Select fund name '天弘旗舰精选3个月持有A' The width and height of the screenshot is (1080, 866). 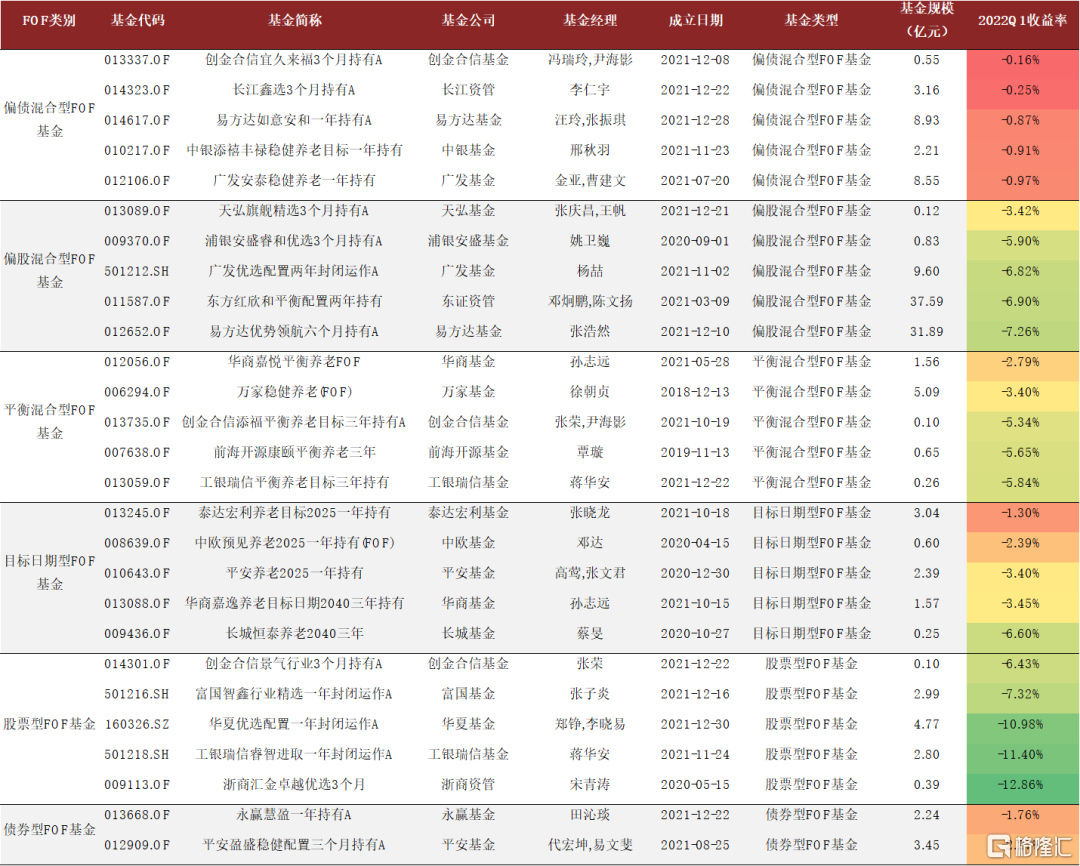[294, 211]
